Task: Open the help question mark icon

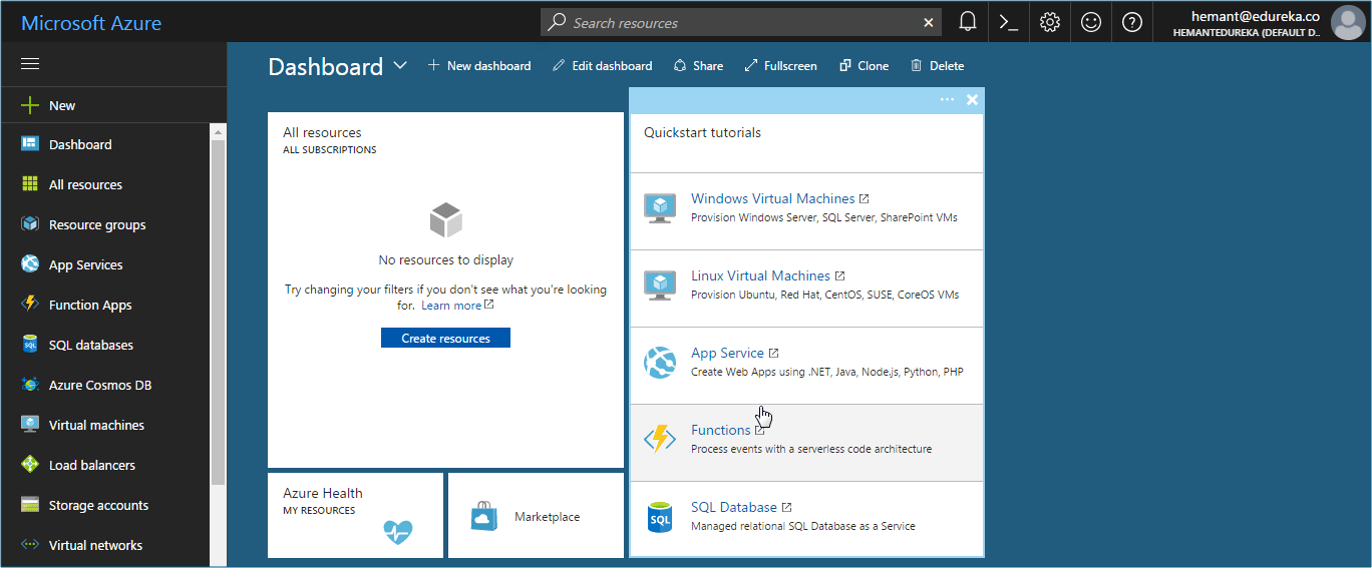Action: click(x=1132, y=22)
